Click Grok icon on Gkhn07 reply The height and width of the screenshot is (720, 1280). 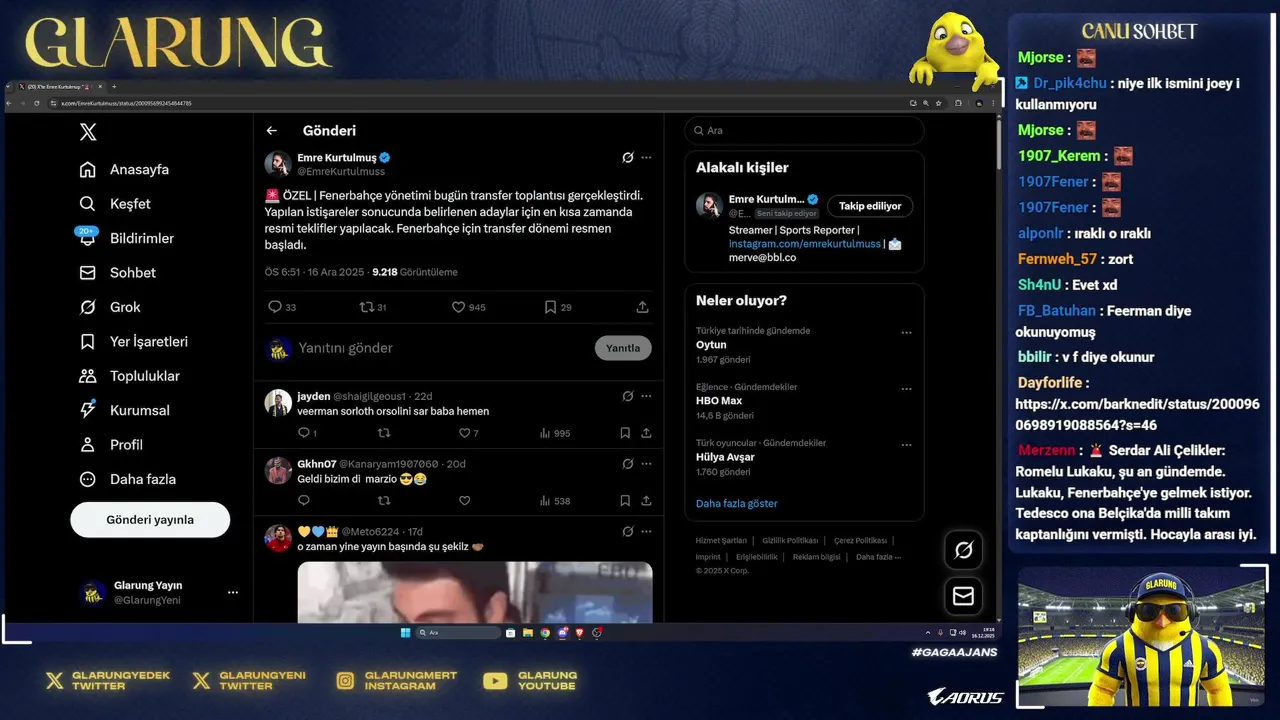[627, 464]
